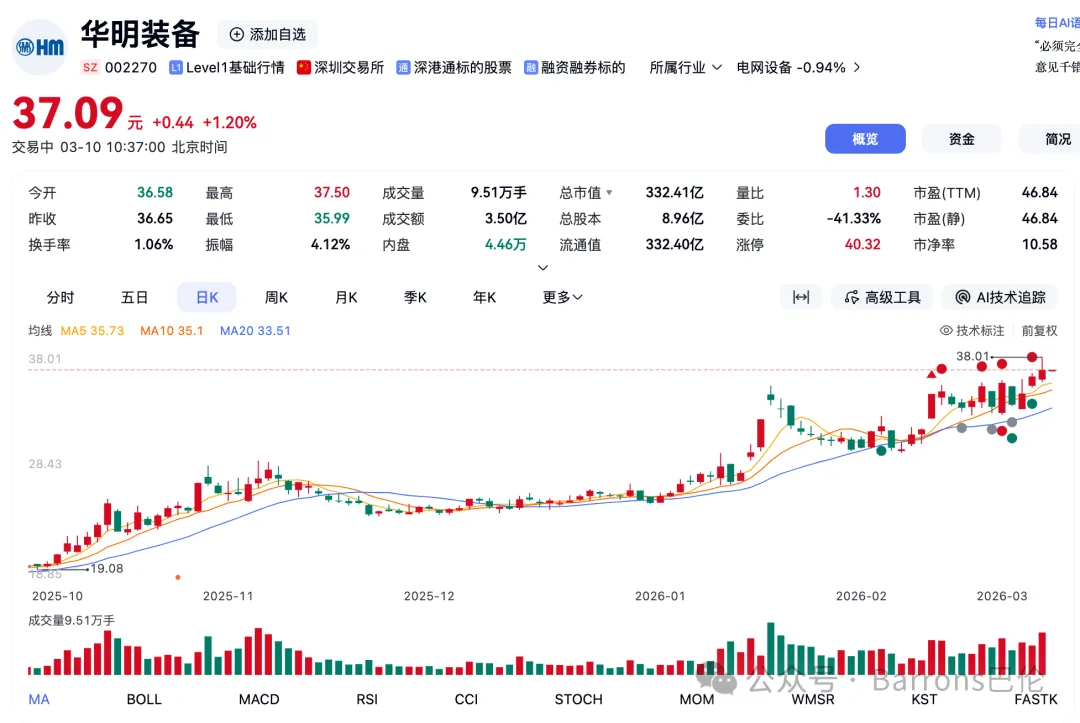Image resolution: width=1080 pixels, height=723 pixels.
Task: Switch to the 概览 tab
Action: point(865,139)
